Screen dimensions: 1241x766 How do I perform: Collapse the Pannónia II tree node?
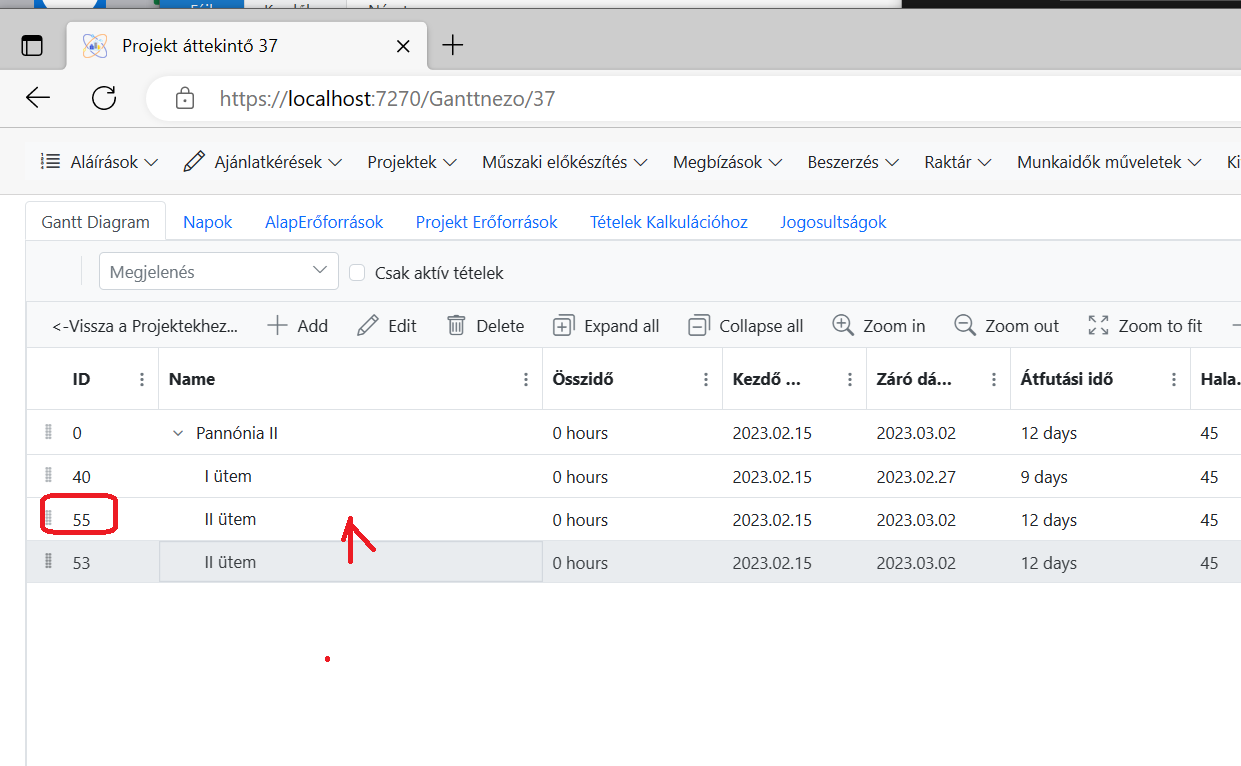tap(178, 434)
